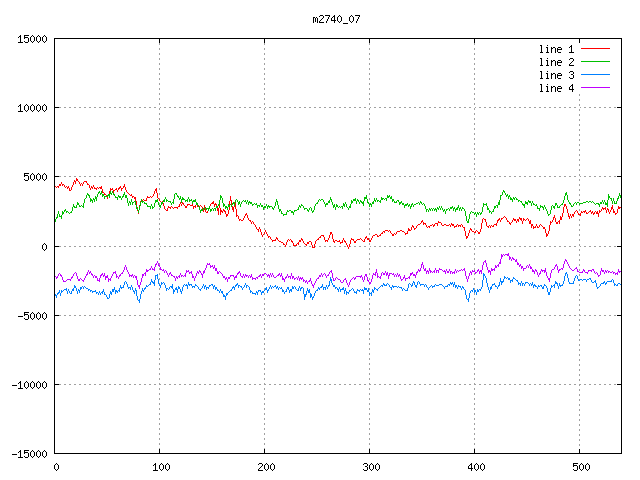Click the 5000 y-axis tick label
640x480 pixels.
pyautogui.click(x=35, y=177)
